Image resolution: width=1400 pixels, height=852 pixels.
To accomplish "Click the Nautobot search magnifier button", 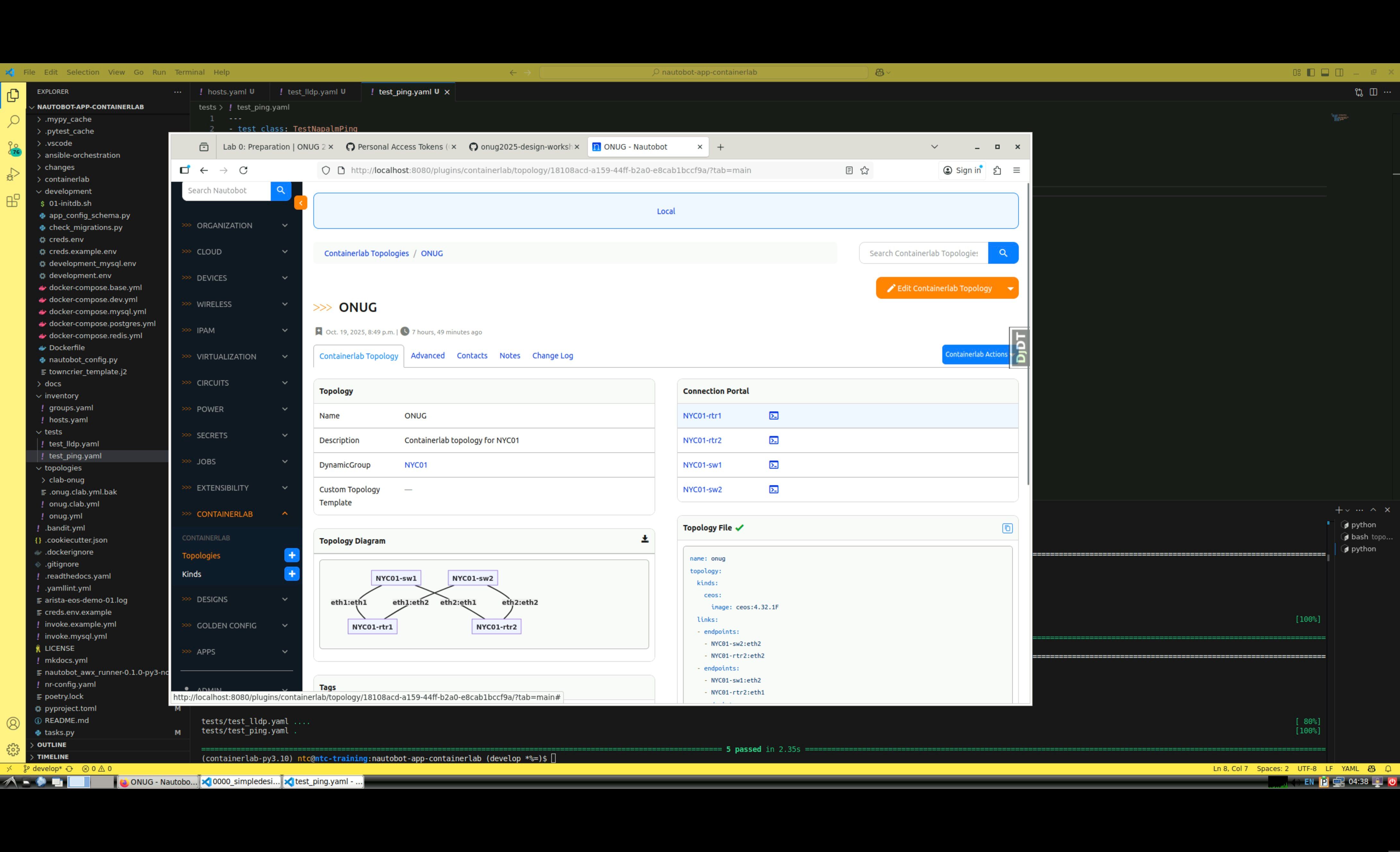I will (281, 191).
